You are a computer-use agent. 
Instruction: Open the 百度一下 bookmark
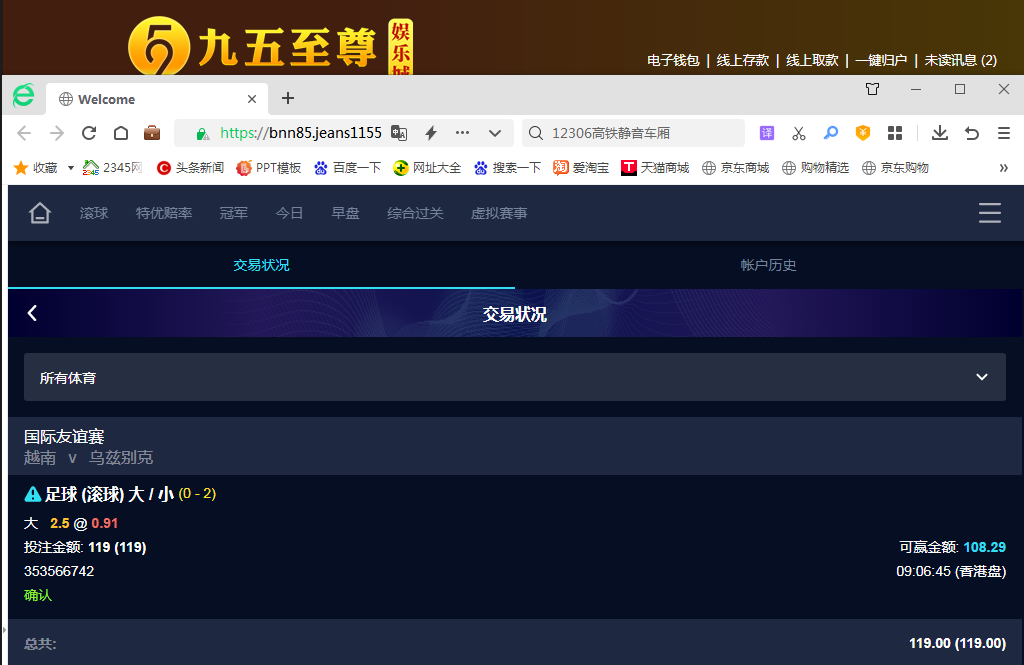click(347, 168)
